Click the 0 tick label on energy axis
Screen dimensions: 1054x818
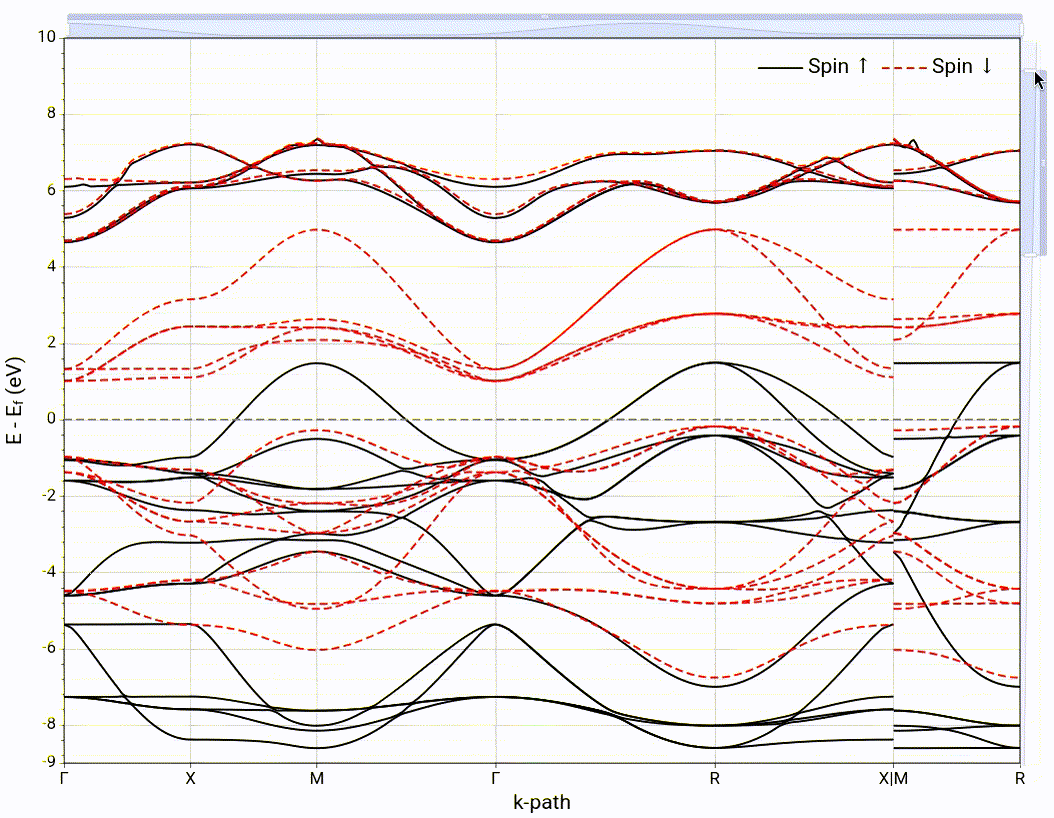click(52, 419)
